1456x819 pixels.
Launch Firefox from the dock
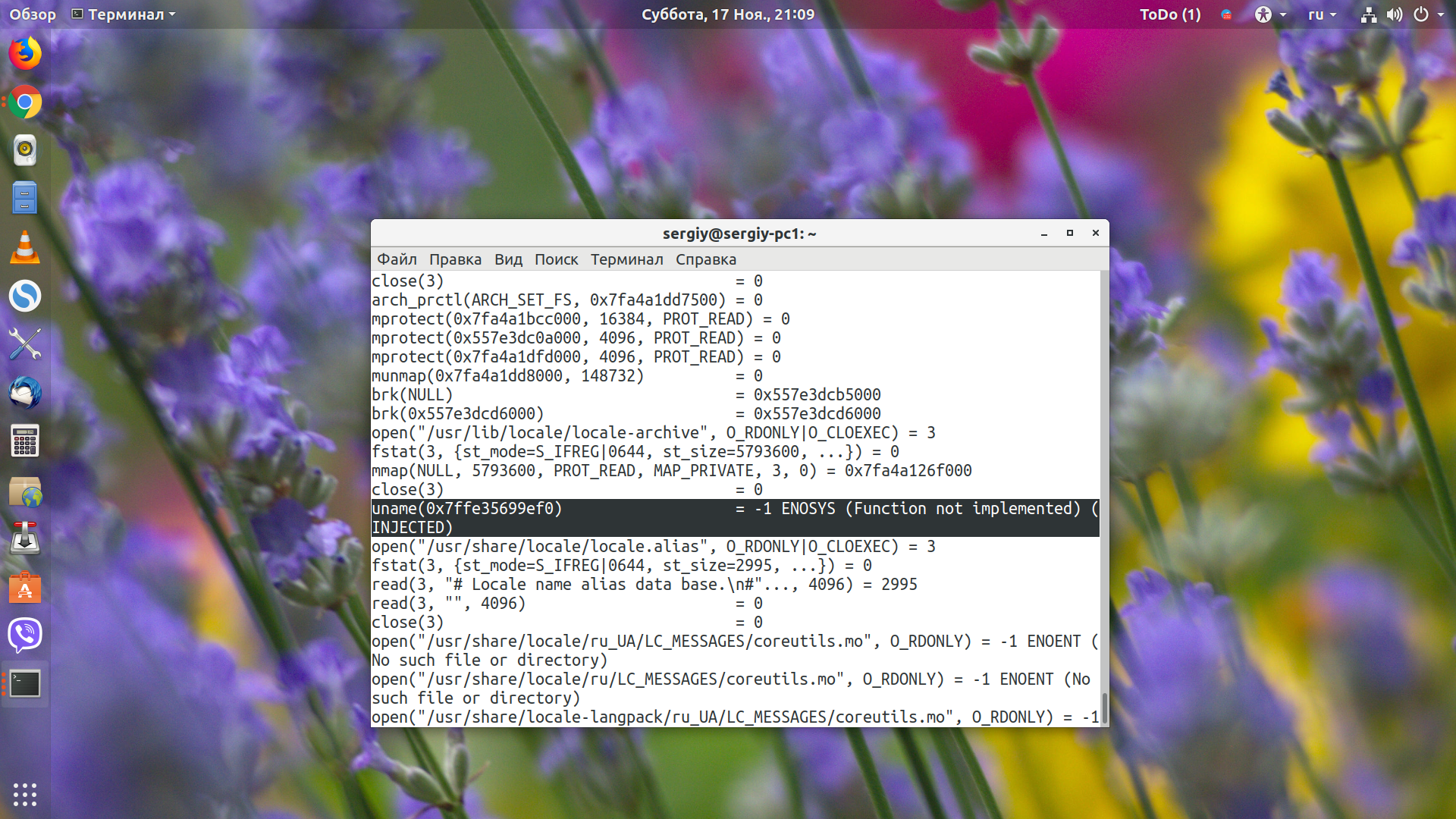click(x=25, y=53)
